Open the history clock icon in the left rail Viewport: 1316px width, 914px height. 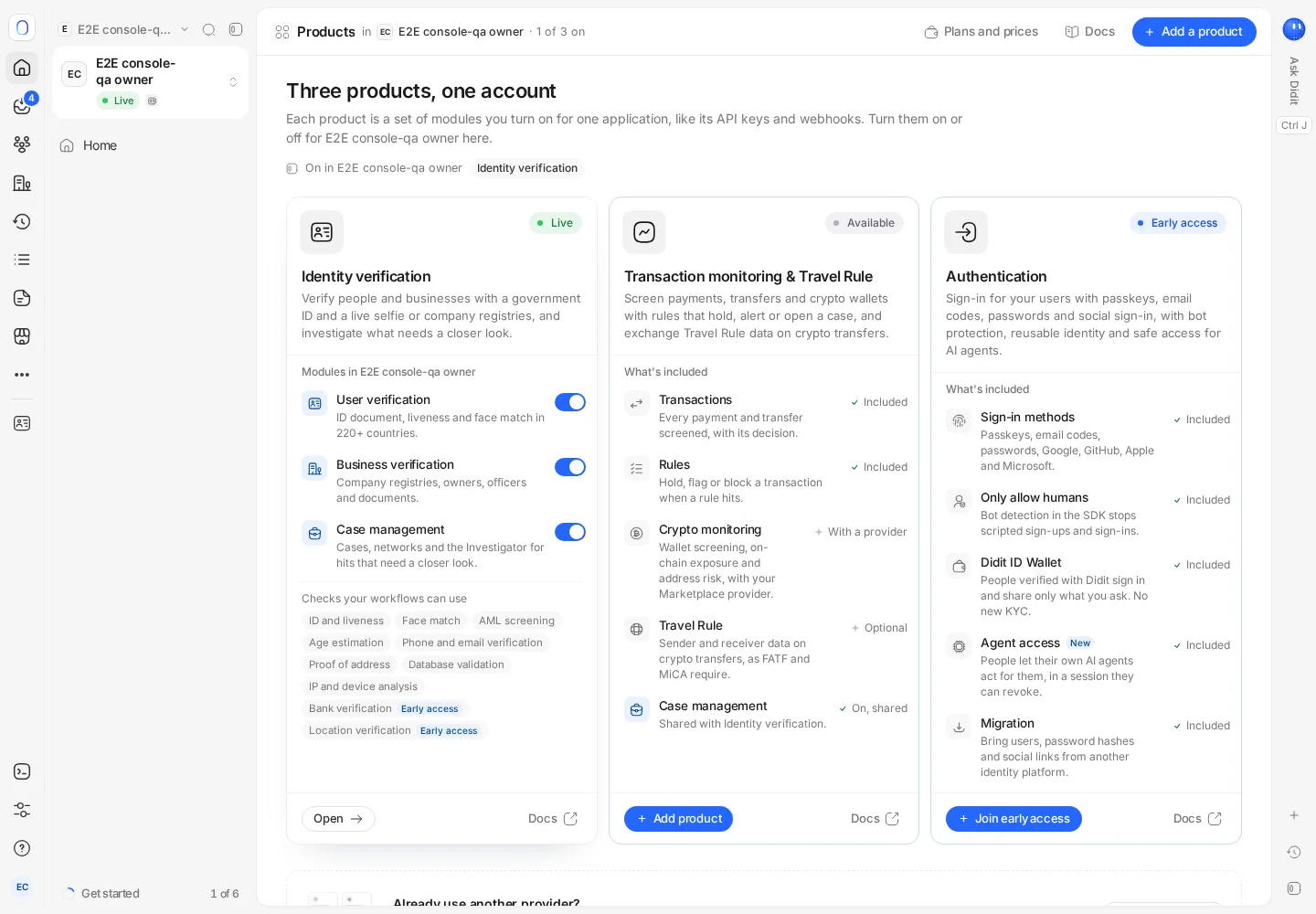[22, 221]
